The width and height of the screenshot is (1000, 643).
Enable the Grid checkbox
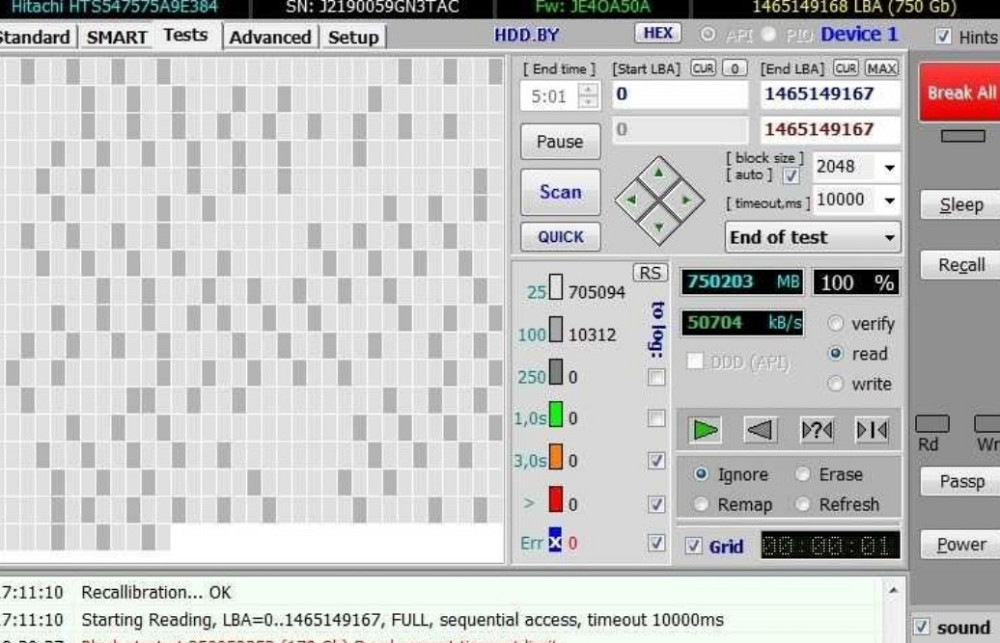tap(694, 546)
